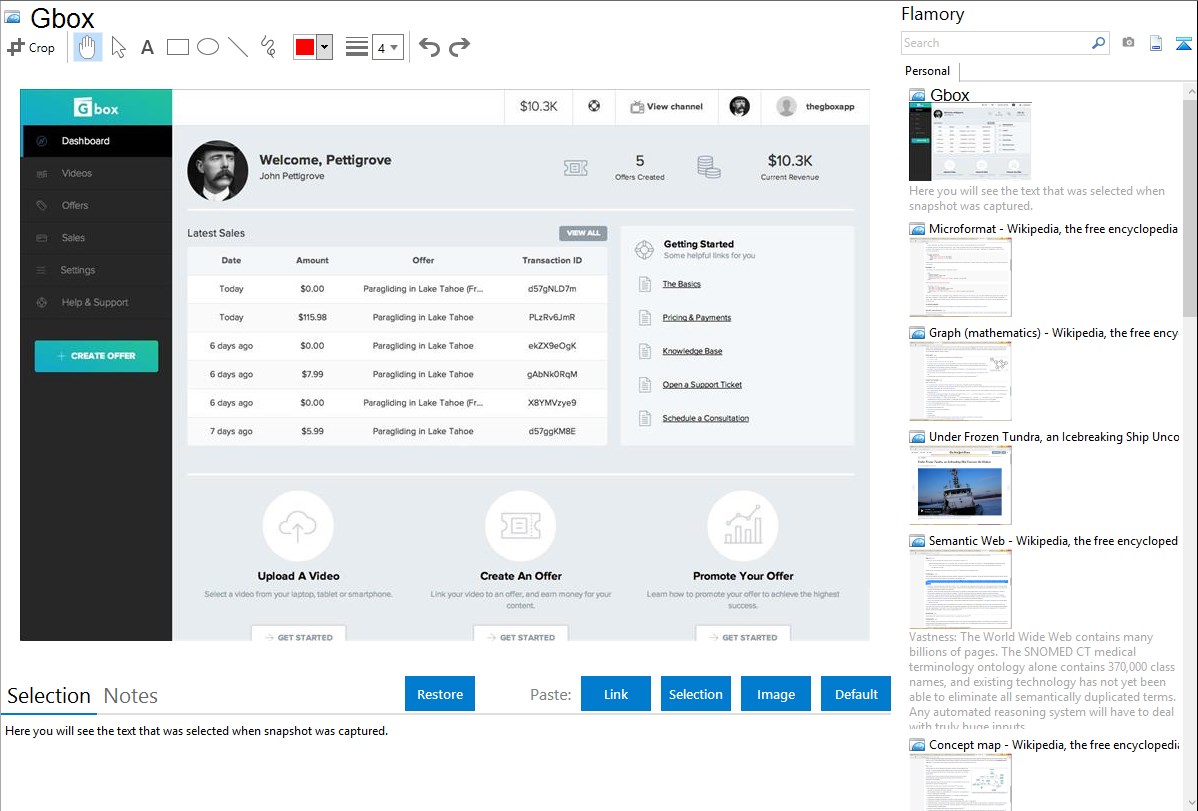The width and height of the screenshot is (1198, 811).
Task: Choose the text annotation tool
Action: 147,47
